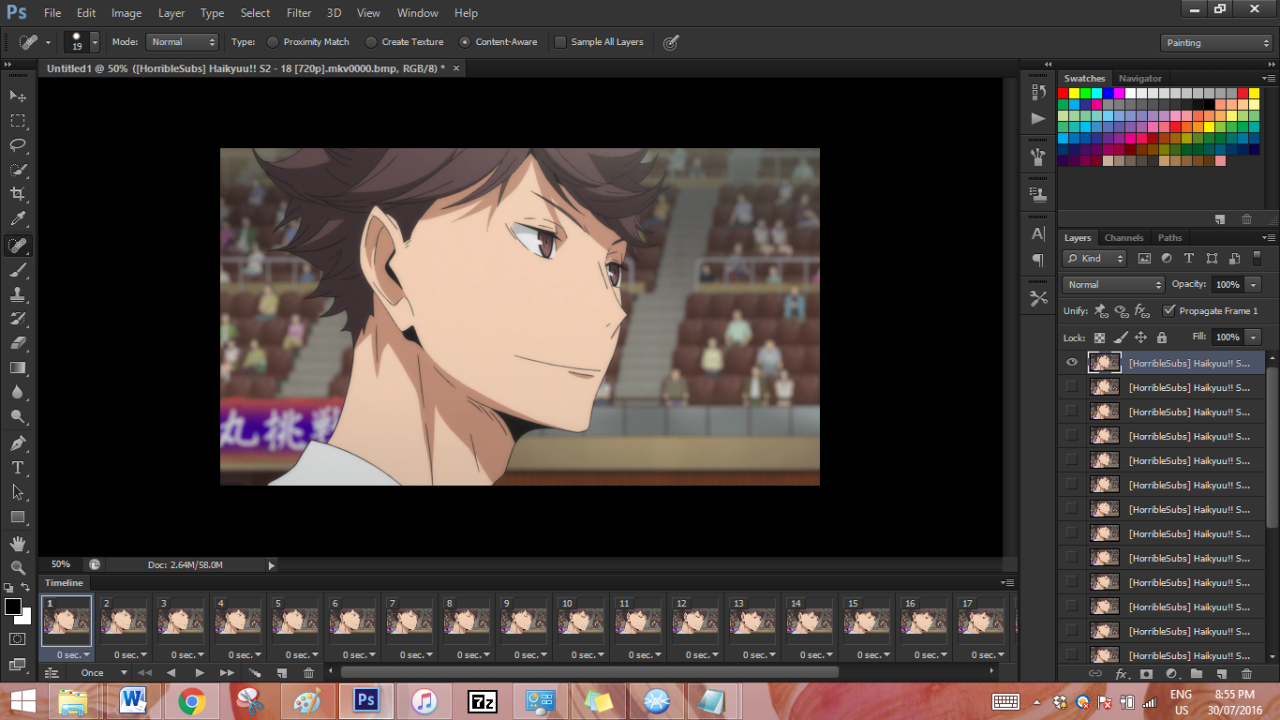Open the Painting workspace dropdown
The height and width of the screenshot is (720, 1280).
pos(1216,43)
